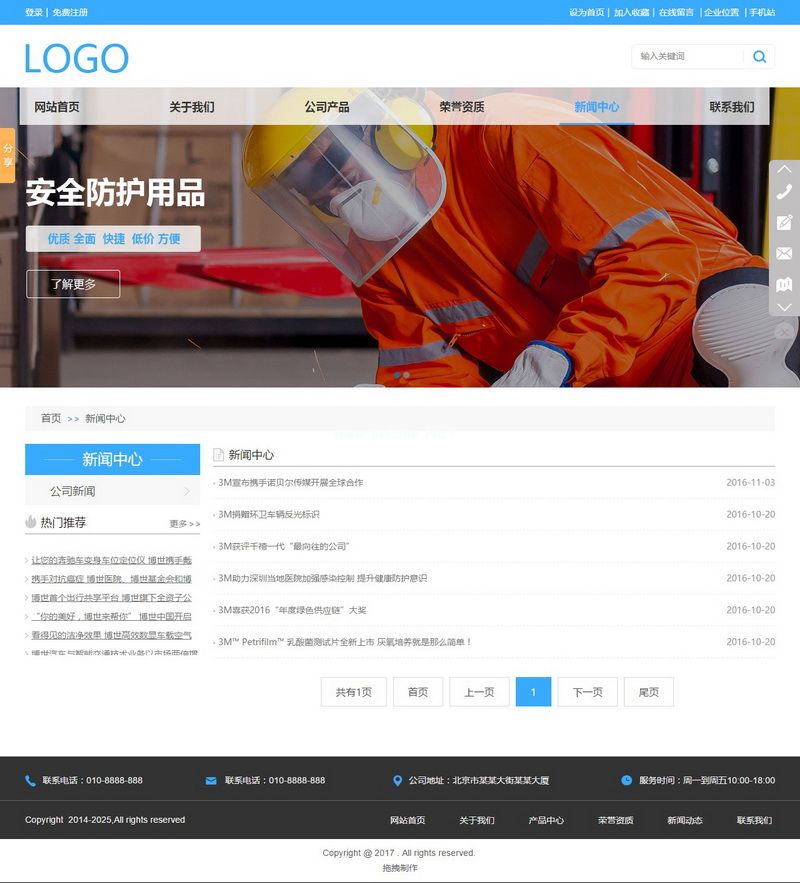Open news 3M获评千禧一代 最向往的公司
800x883 pixels.
tap(284, 546)
